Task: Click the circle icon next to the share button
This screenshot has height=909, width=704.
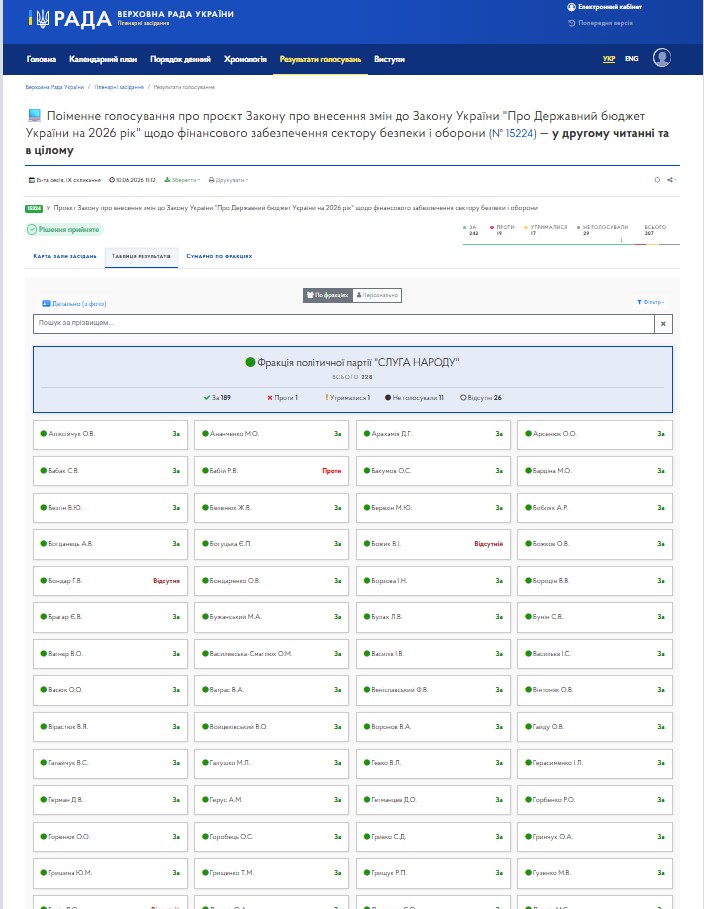Action: coord(657,180)
